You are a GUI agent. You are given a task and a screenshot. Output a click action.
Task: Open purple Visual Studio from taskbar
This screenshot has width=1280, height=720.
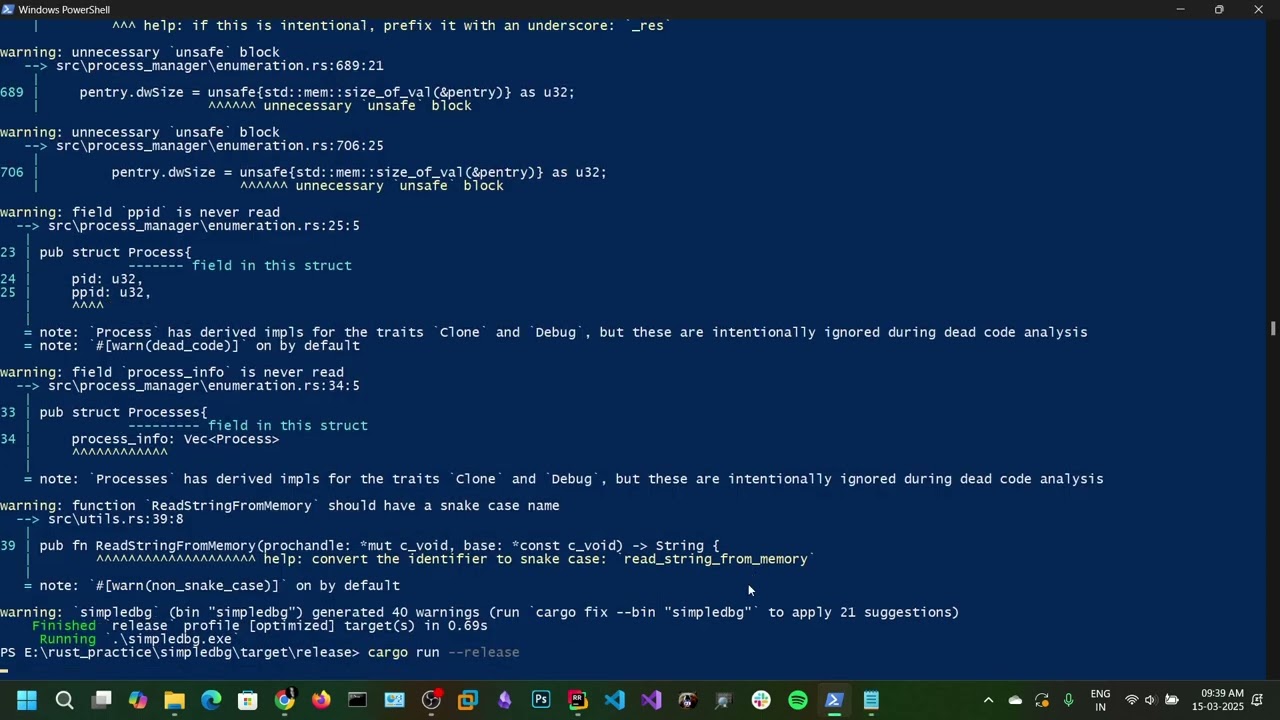pyautogui.click(x=651, y=700)
